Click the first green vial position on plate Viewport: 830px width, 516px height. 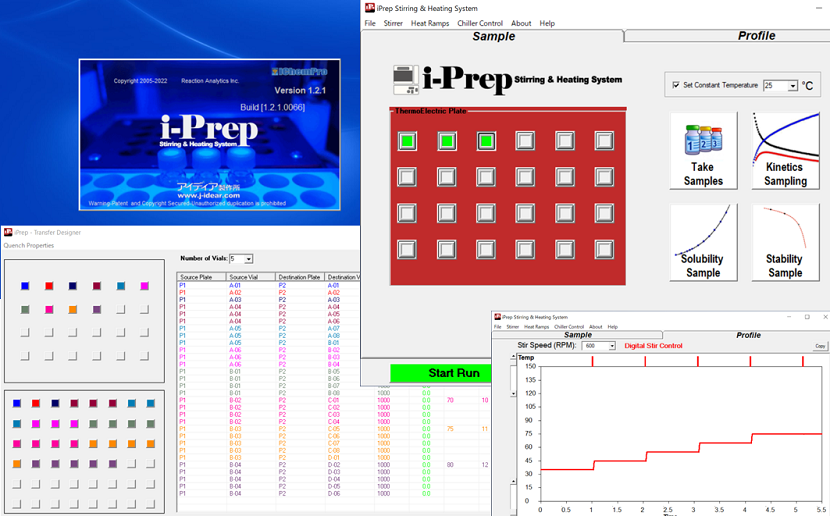tap(407, 141)
